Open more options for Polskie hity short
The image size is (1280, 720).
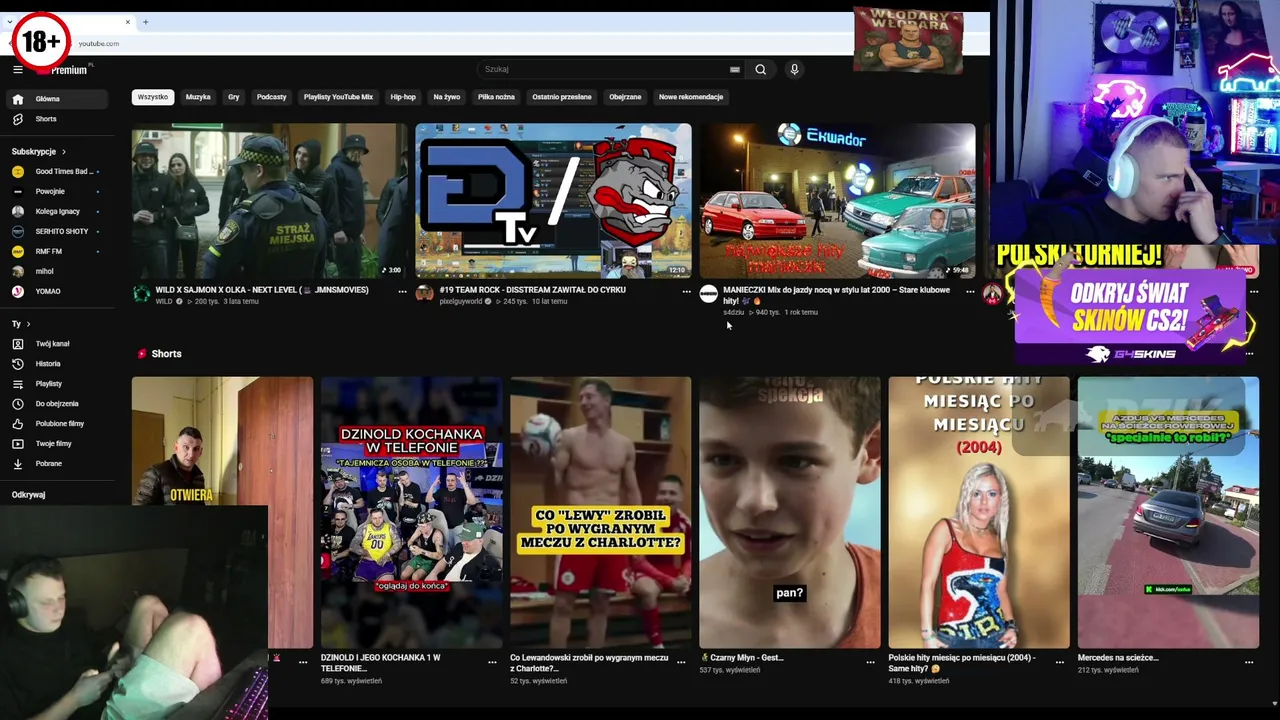tap(1060, 662)
